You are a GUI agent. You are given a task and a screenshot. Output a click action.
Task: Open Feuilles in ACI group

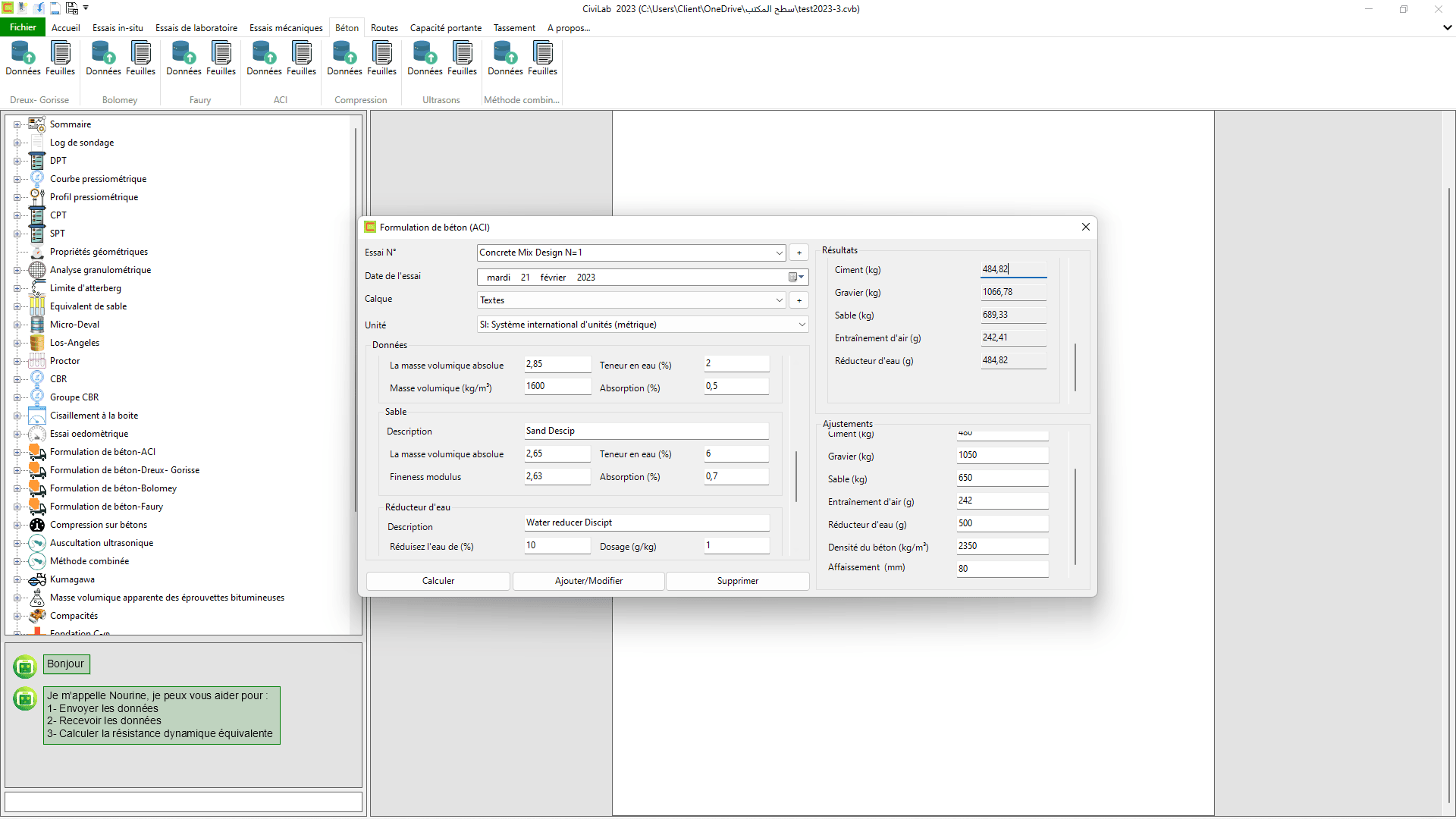302,59
